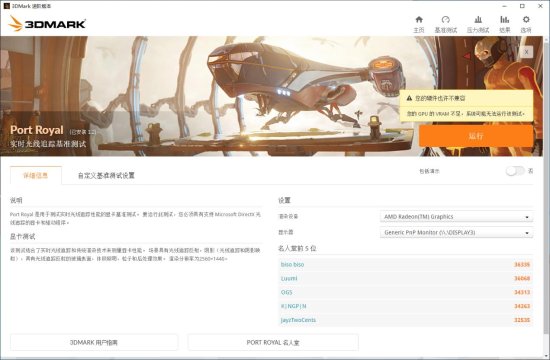Open OGS hall of fame entry

click(x=405, y=292)
